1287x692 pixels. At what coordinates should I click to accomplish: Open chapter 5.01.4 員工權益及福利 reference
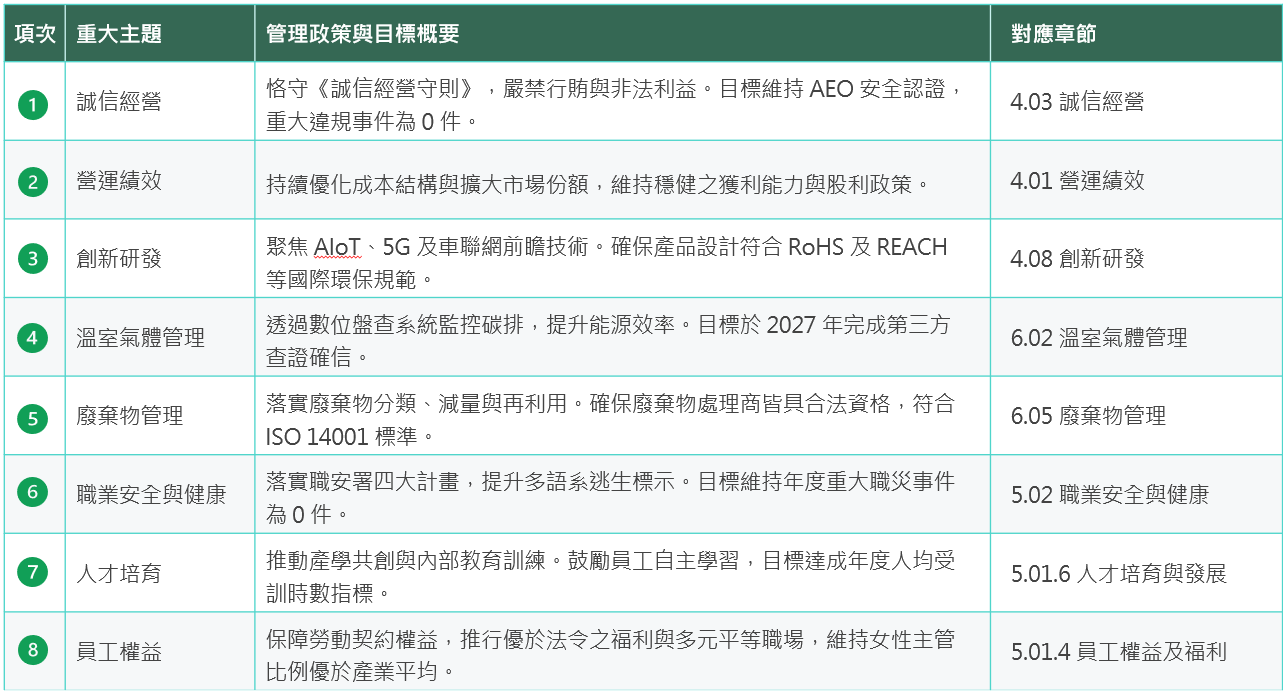click(x=1118, y=653)
